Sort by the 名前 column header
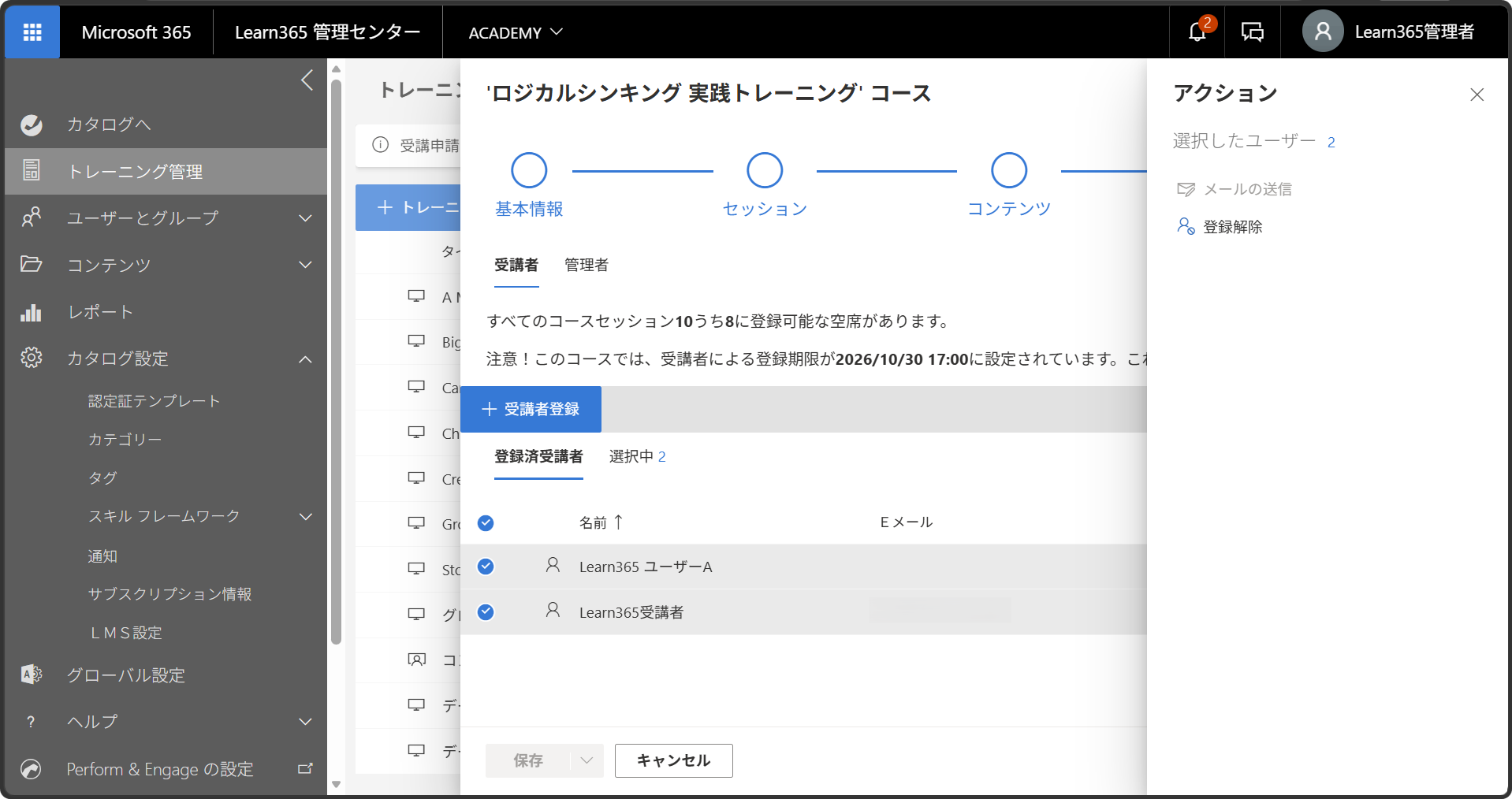The image size is (1512, 799). point(601,522)
